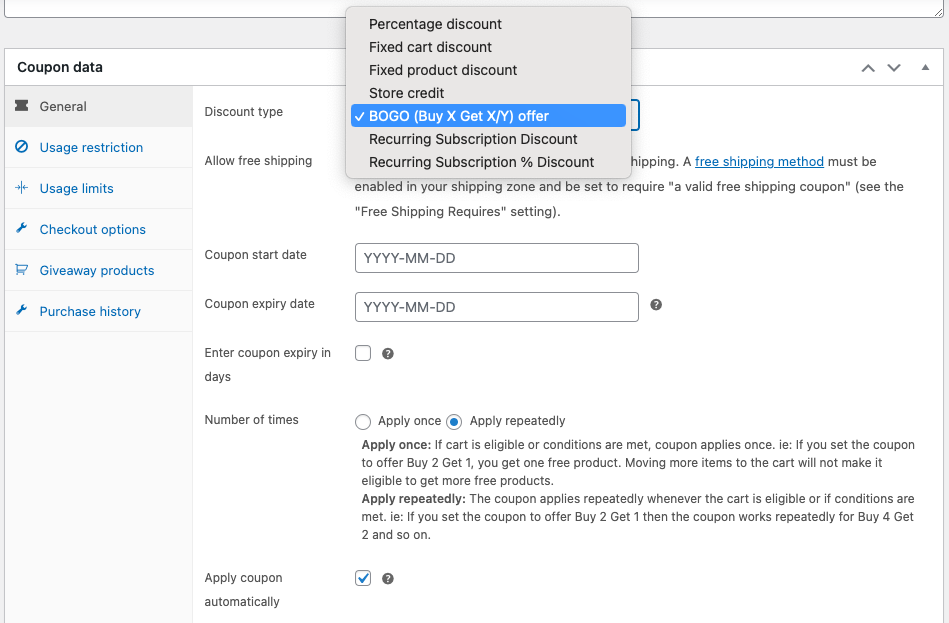Choose Recurring Subscription Discount option
This screenshot has height=623, width=949.
tap(488, 139)
